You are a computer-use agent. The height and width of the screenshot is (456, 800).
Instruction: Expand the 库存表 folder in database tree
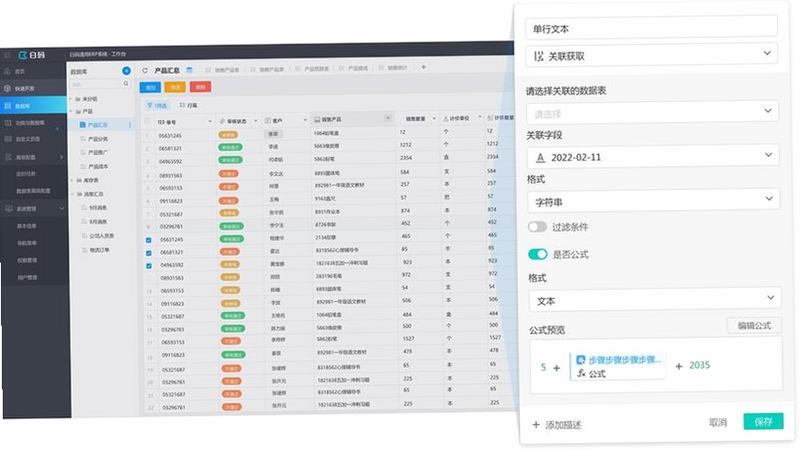72,180
